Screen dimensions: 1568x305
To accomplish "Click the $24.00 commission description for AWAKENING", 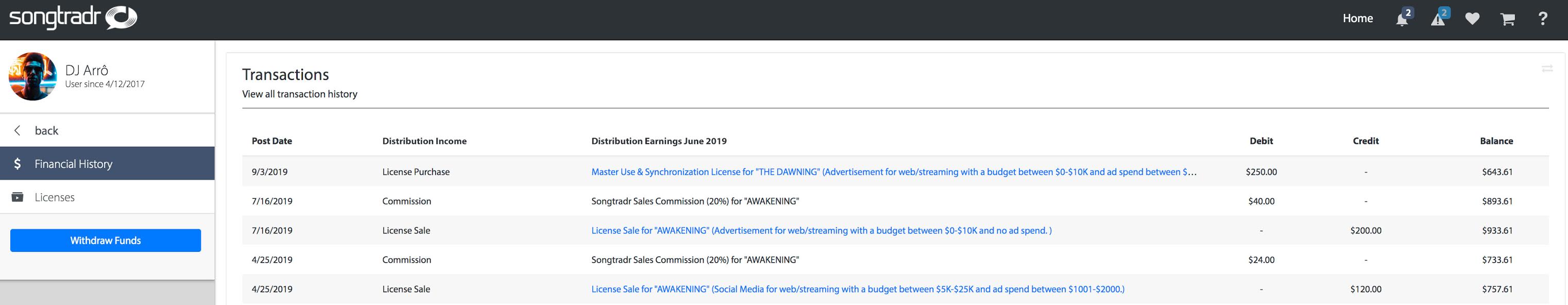I will 695,260.
